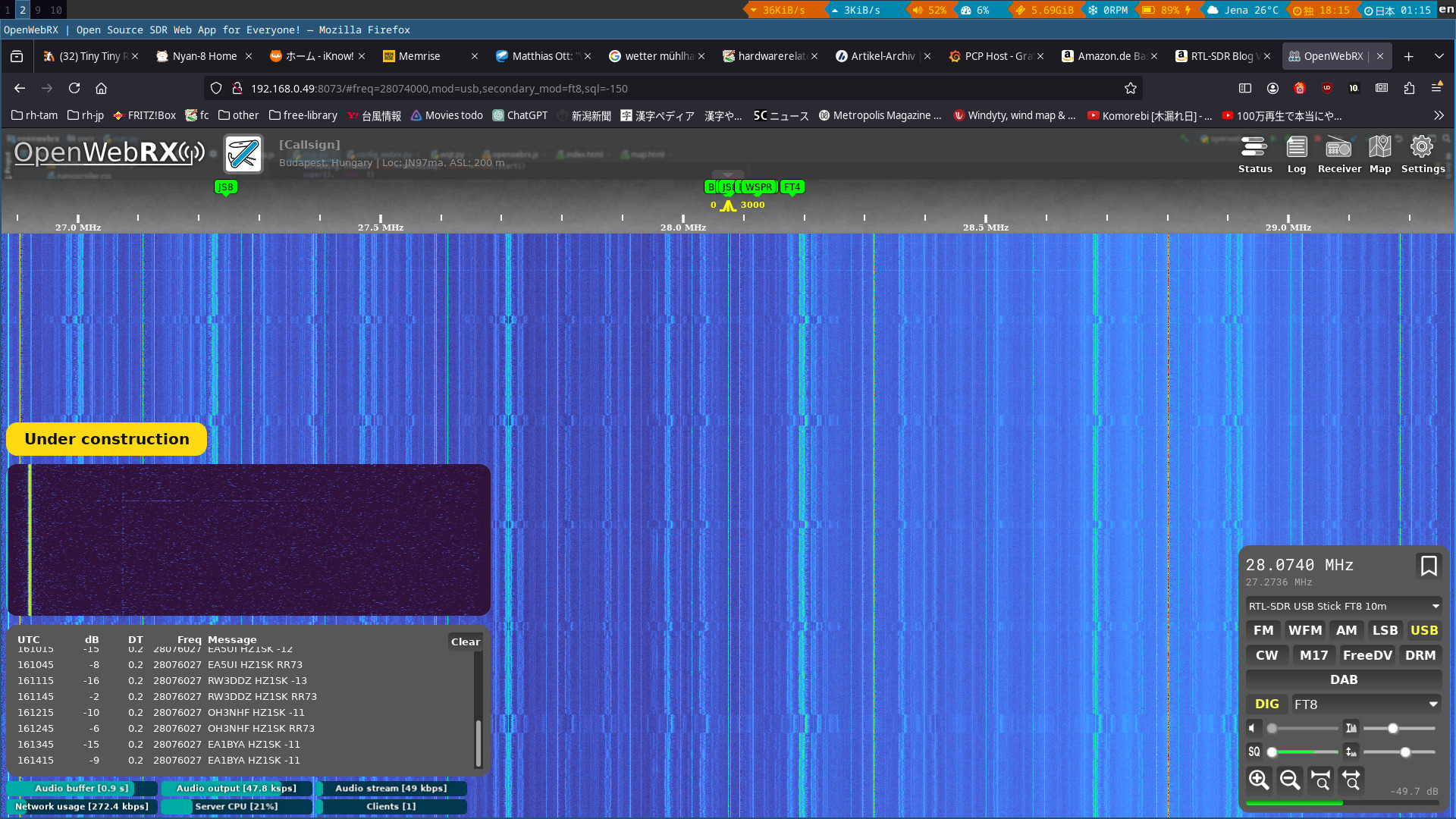Image resolution: width=1456 pixels, height=819 pixels.
Task: Click the receiver avatar picture
Action: pos(243,154)
